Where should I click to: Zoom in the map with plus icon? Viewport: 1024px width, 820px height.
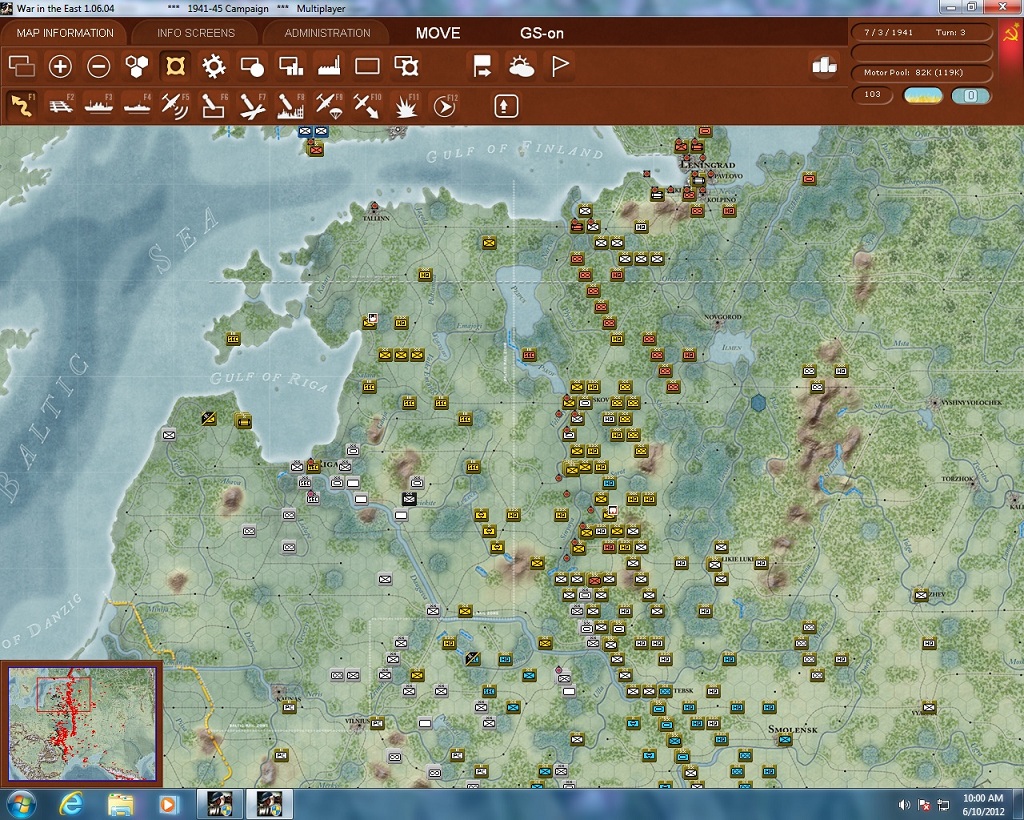(60, 66)
